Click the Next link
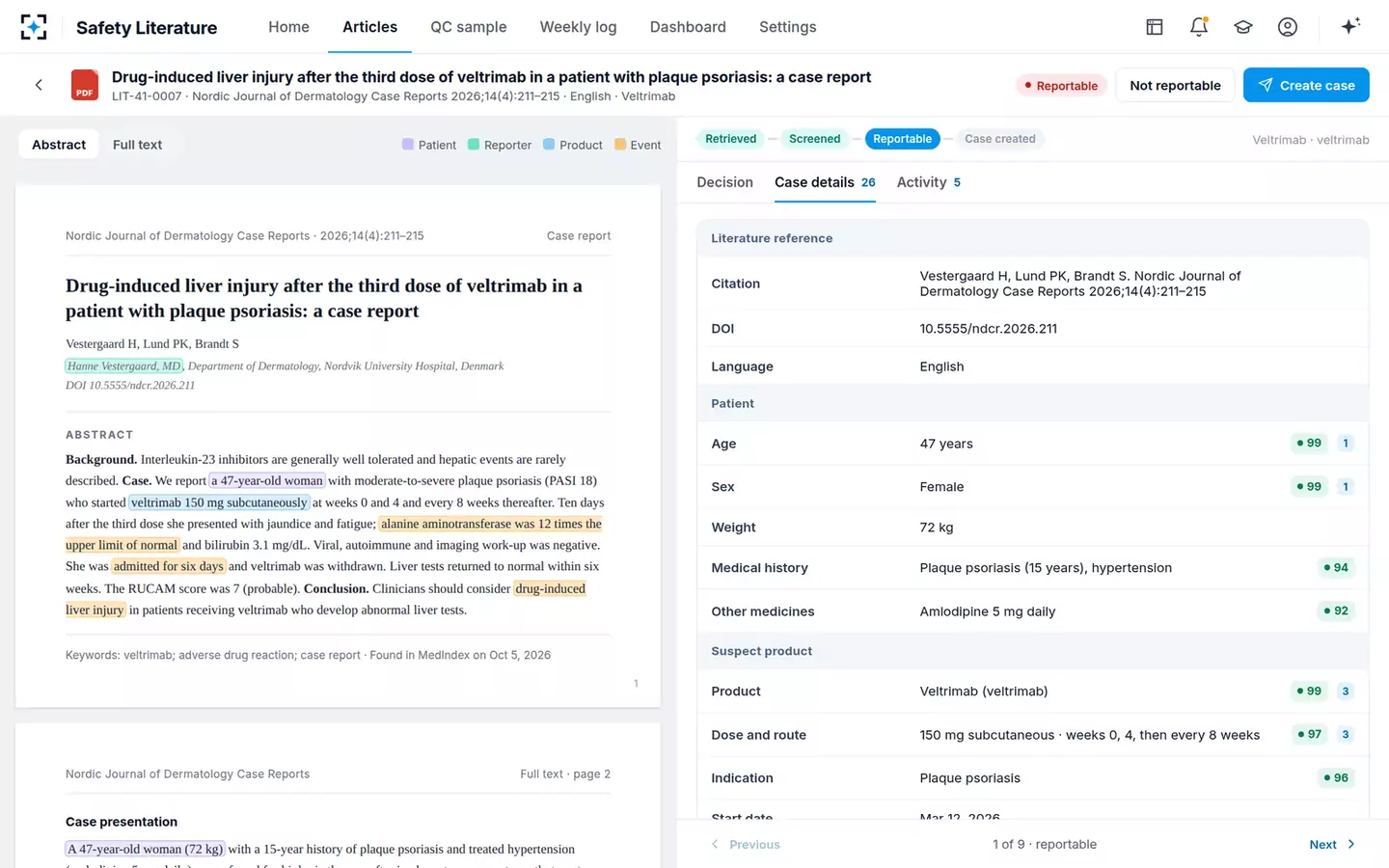The image size is (1389, 868). (x=1322, y=844)
